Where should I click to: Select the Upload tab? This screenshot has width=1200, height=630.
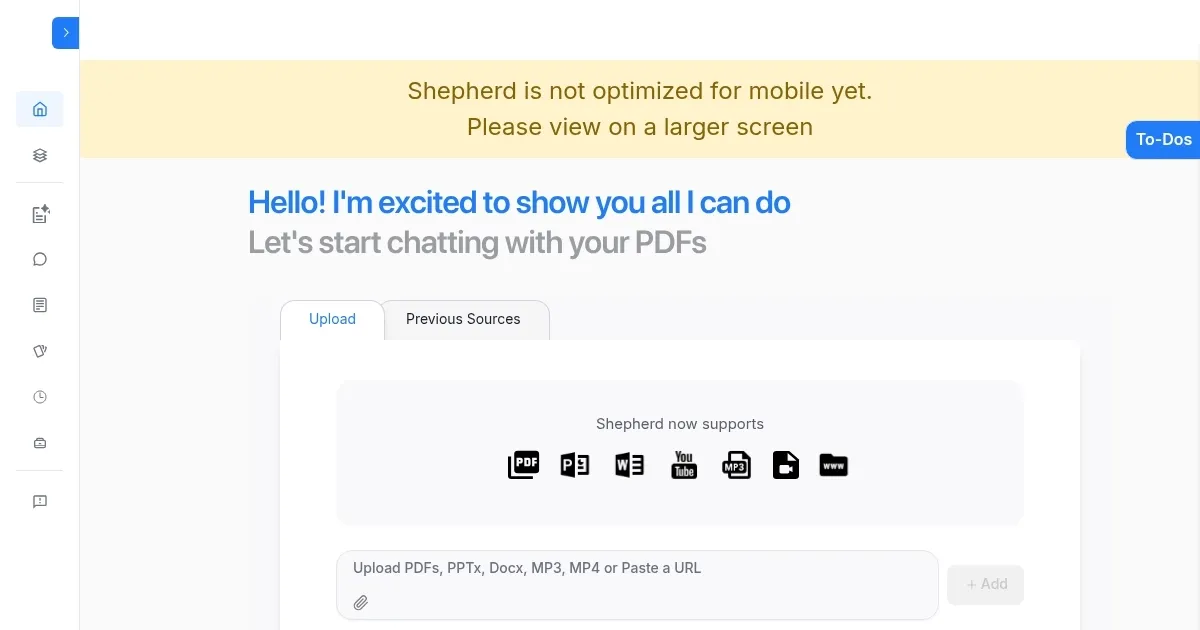(x=331, y=319)
